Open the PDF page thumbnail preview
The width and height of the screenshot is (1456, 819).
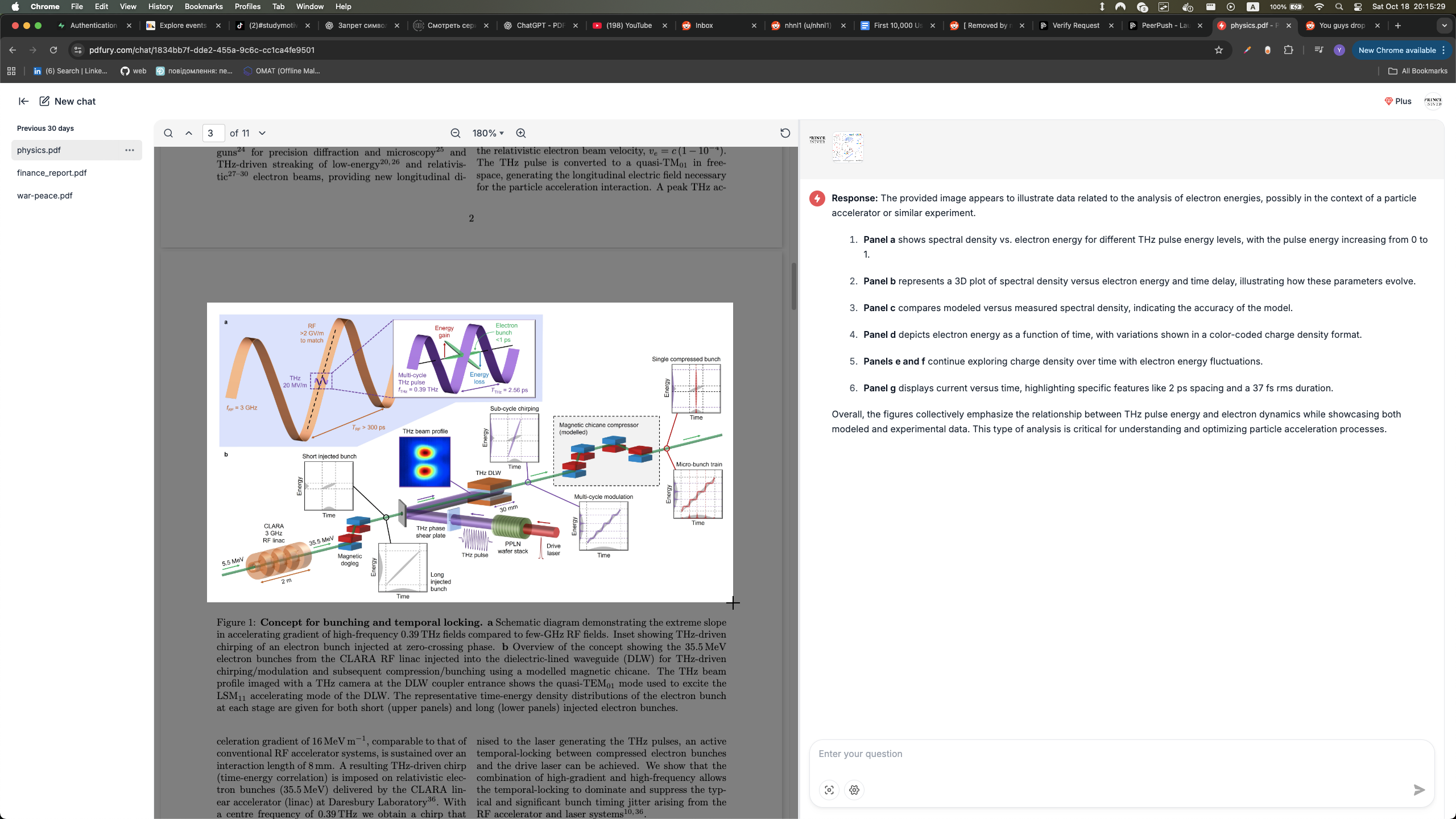[x=847, y=147]
